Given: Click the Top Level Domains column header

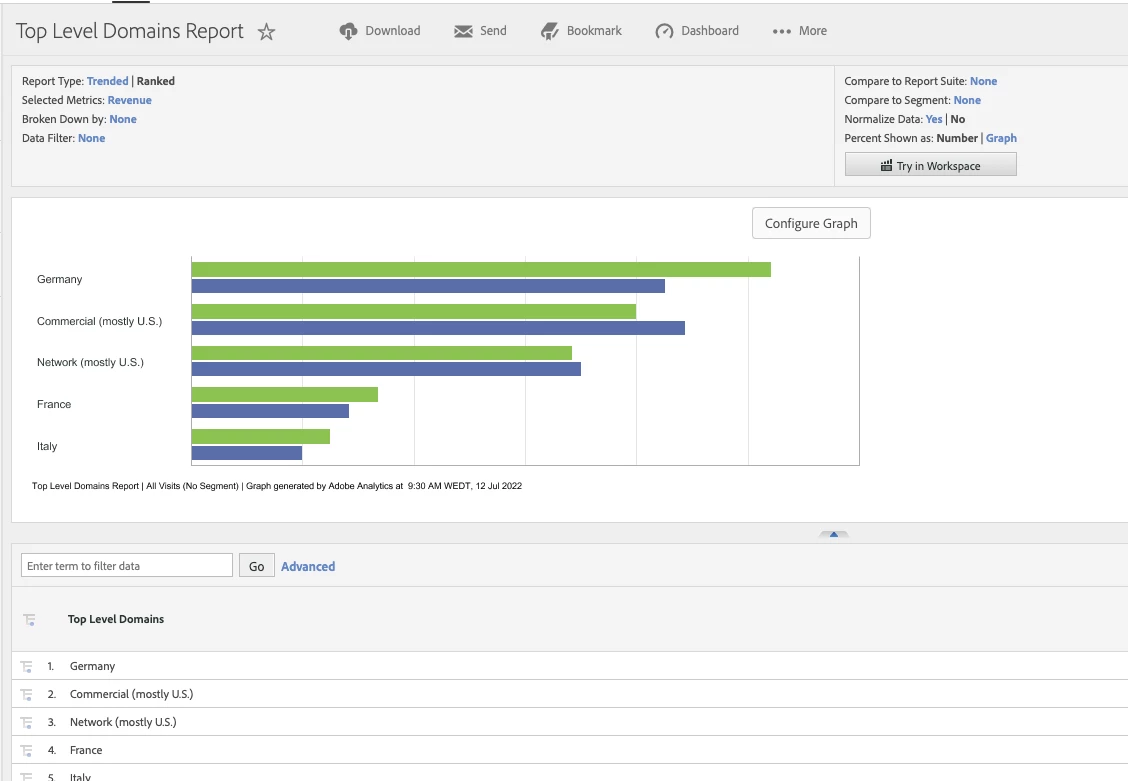Looking at the screenshot, I should pos(116,619).
